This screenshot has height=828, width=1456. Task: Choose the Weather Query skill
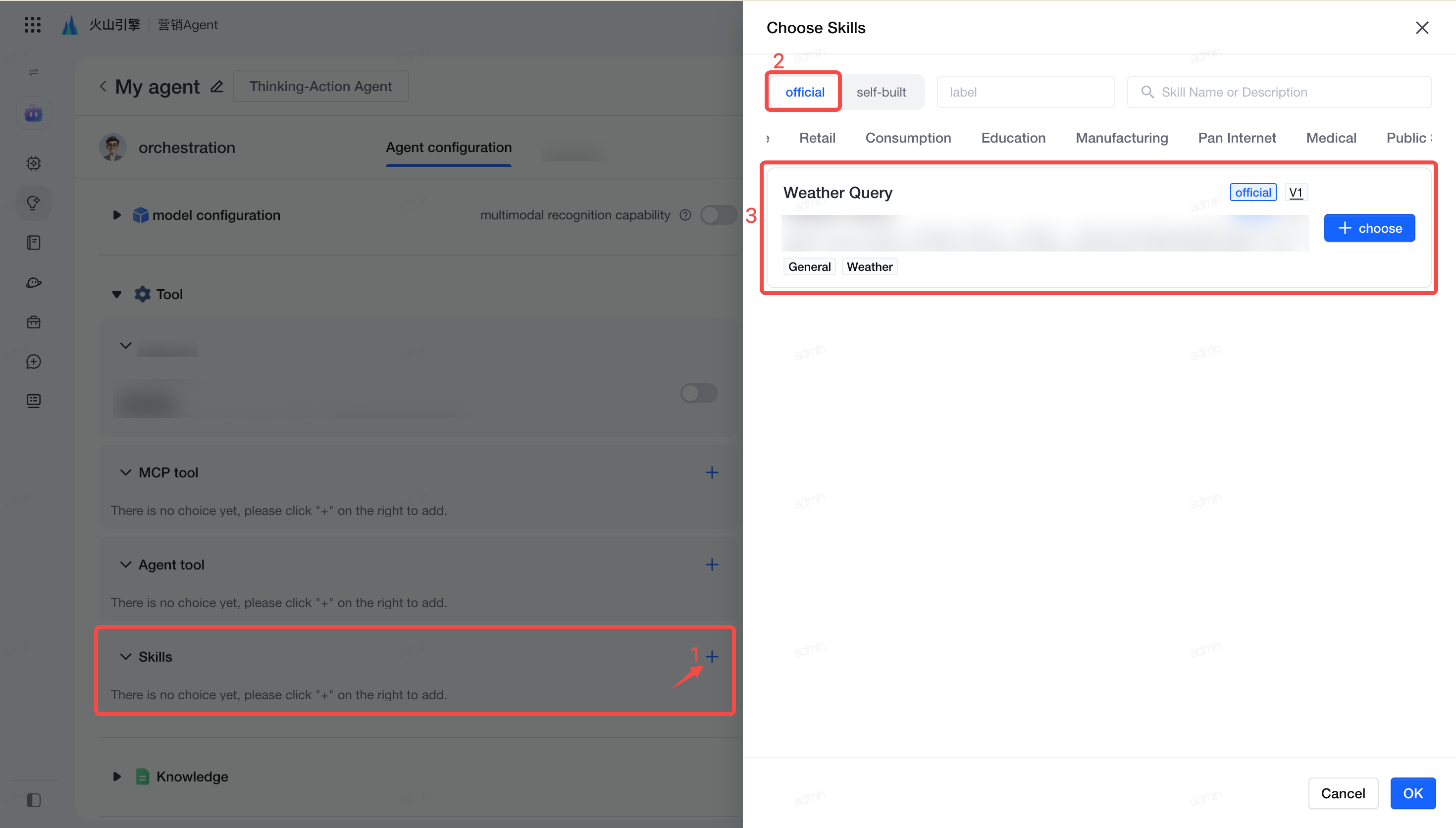click(x=1369, y=228)
